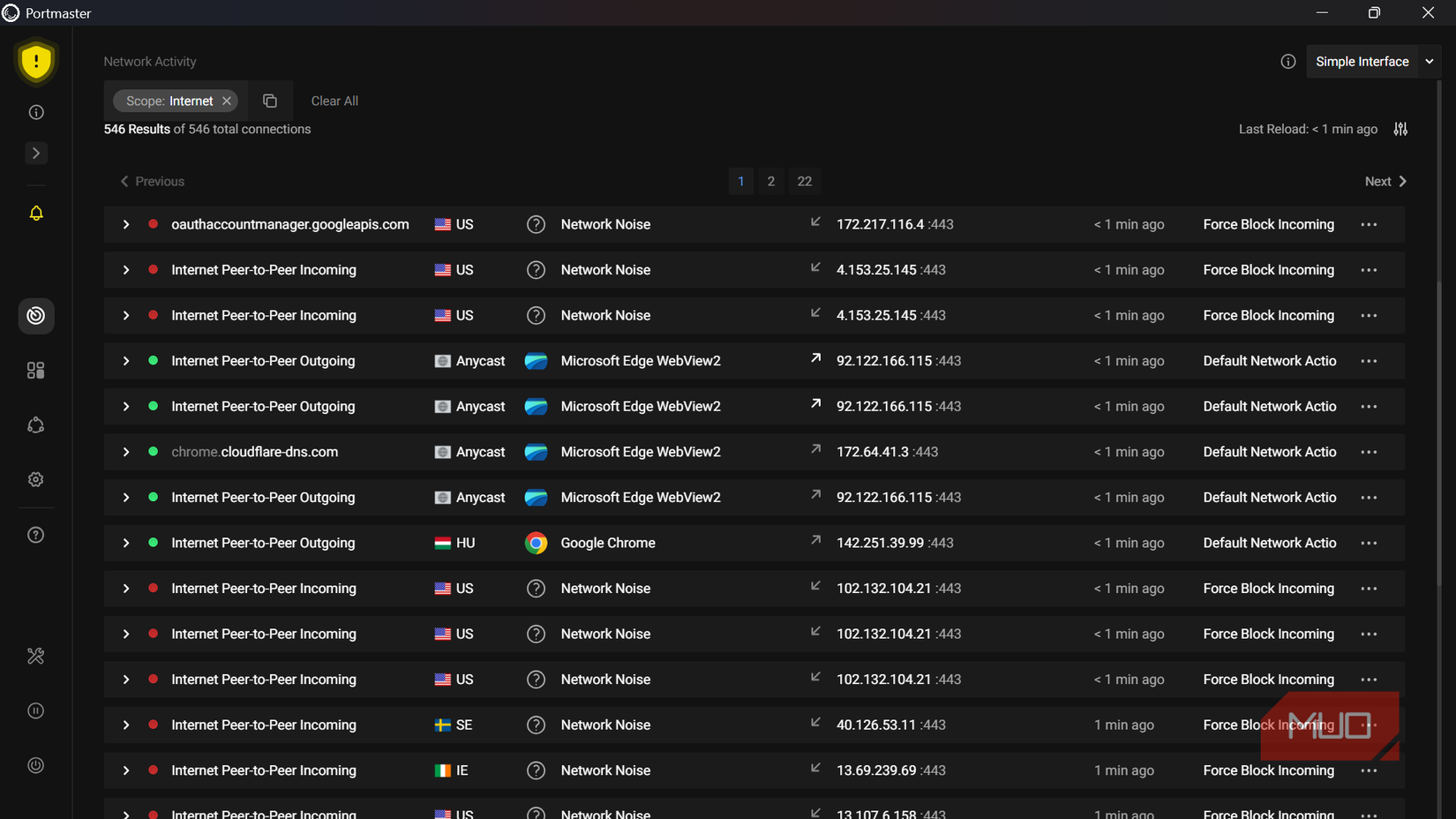Click the power icon in the sidebar

point(36,765)
